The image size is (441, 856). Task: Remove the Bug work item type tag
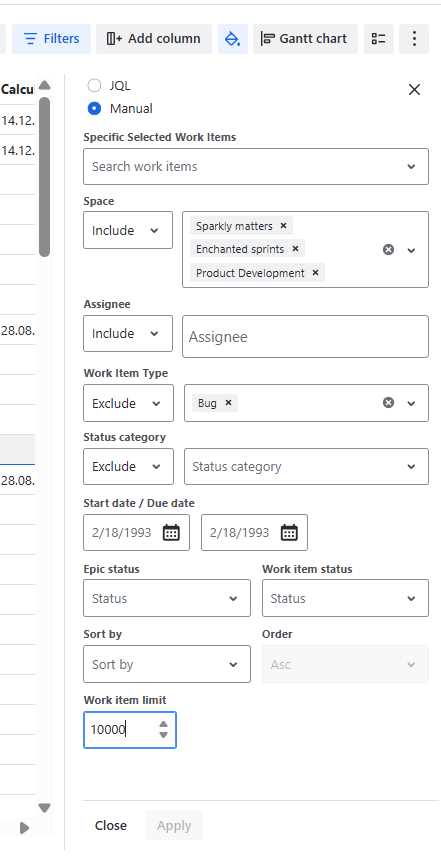pos(228,403)
